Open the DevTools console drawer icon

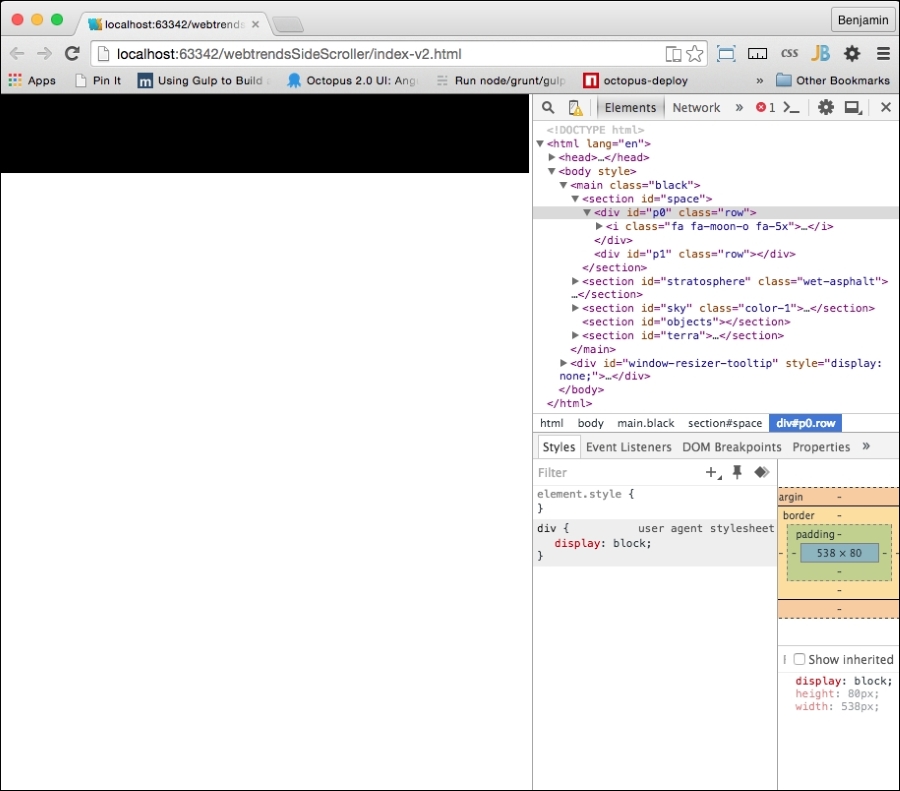pyautogui.click(x=793, y=108)
